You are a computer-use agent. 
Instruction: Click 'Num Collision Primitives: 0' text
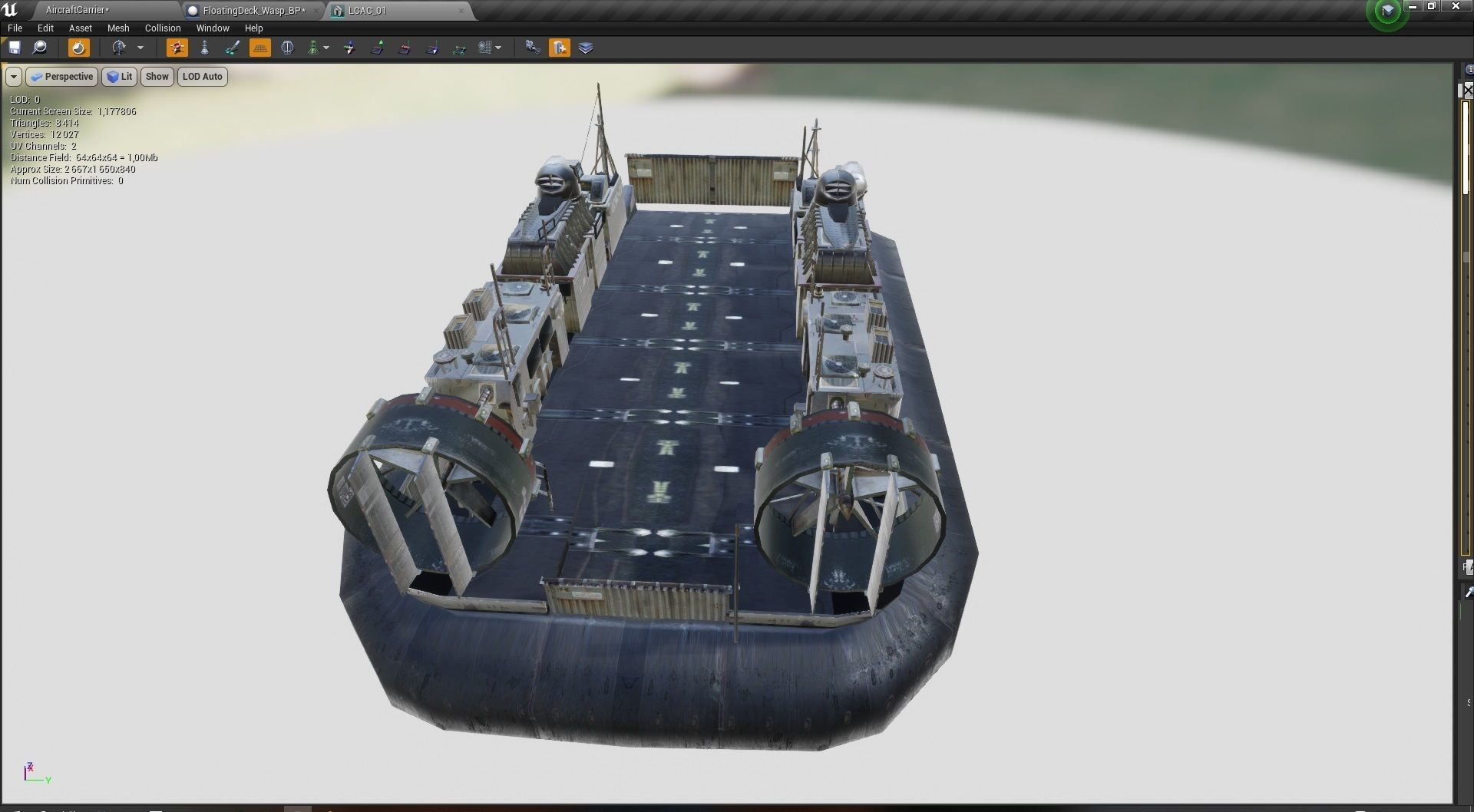67,181
